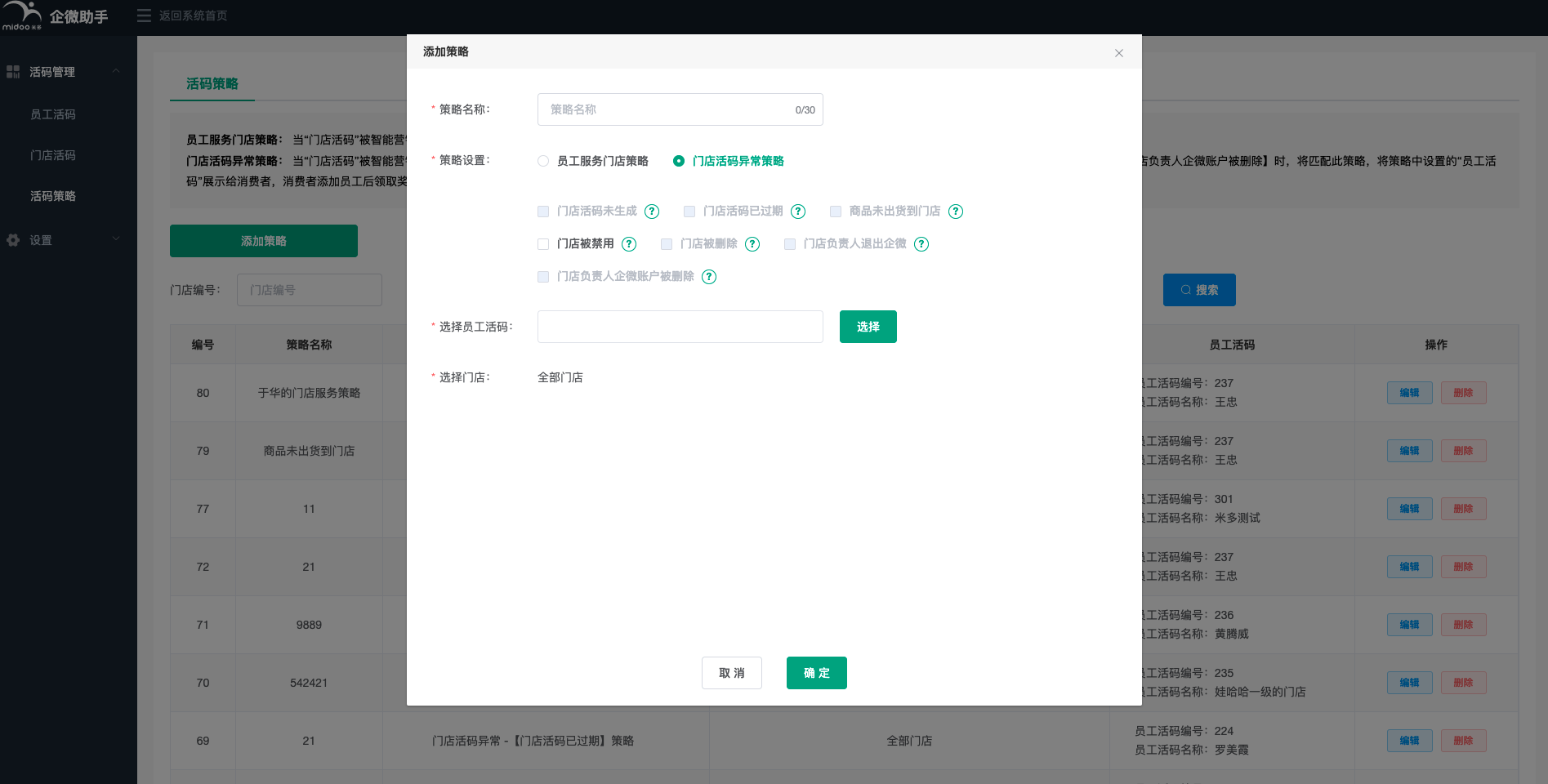
Task: Click the midoo logo icon
Action: coord(22,16)
